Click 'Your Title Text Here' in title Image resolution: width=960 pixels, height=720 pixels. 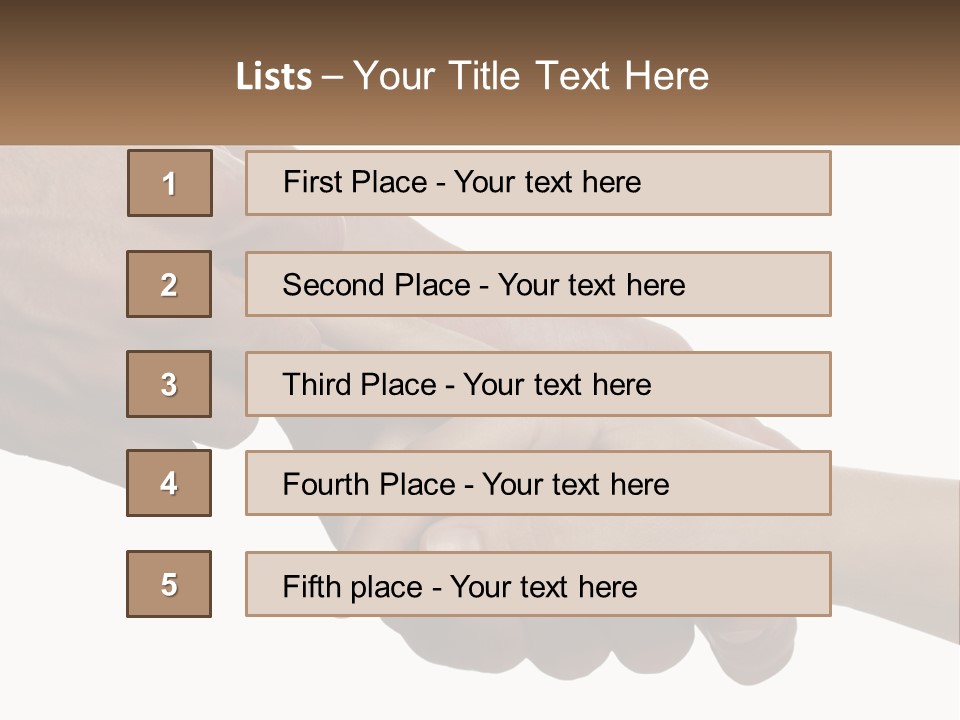click(531, 77)
